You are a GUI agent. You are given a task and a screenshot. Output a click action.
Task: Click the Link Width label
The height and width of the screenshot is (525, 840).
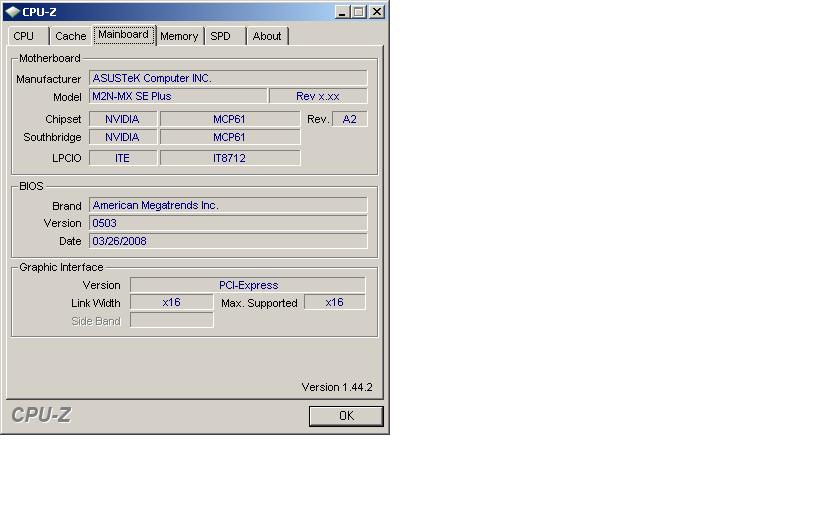click(x=96, y=303)
